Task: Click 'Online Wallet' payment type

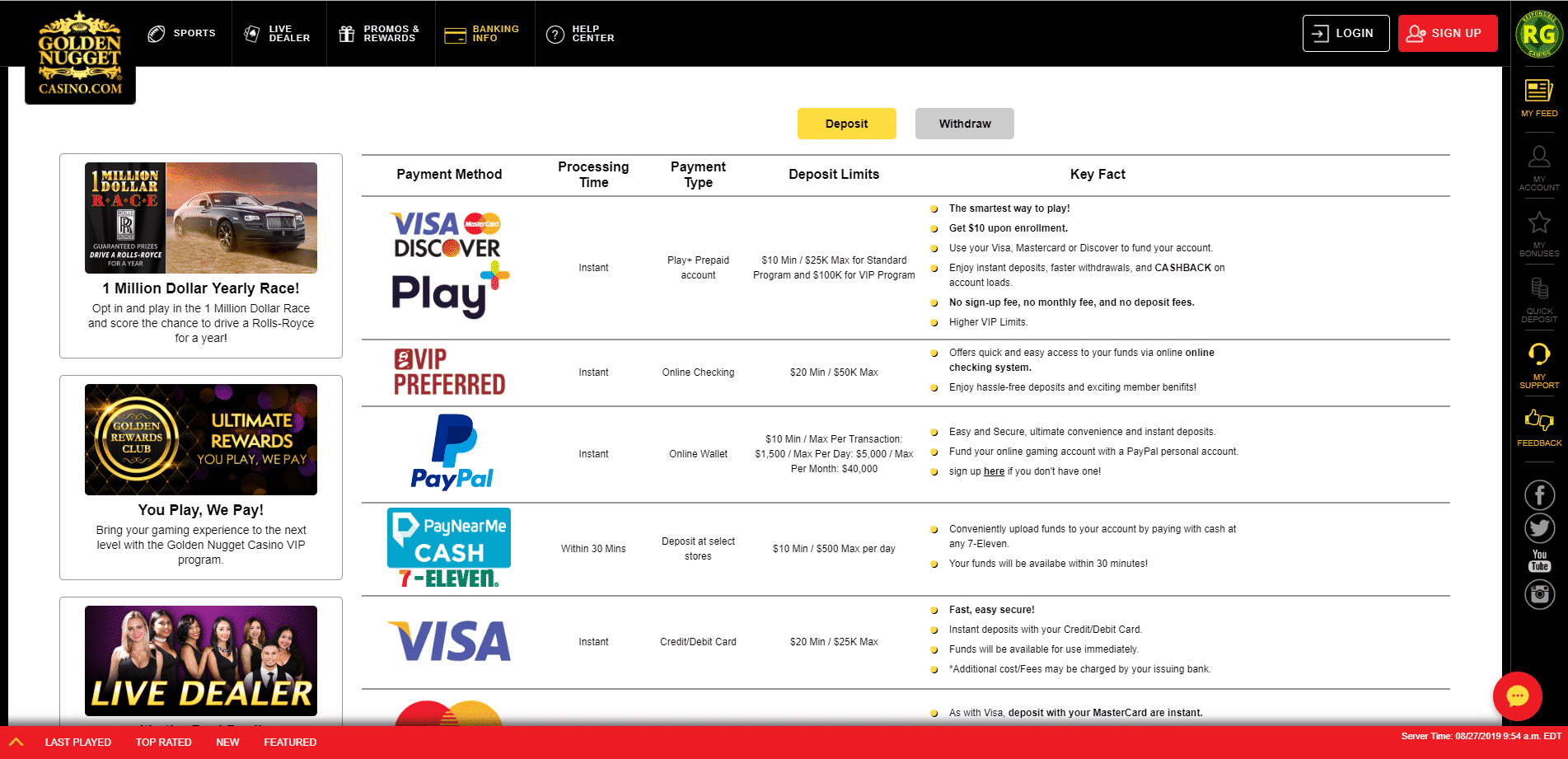Action: [x=698, y=454]
